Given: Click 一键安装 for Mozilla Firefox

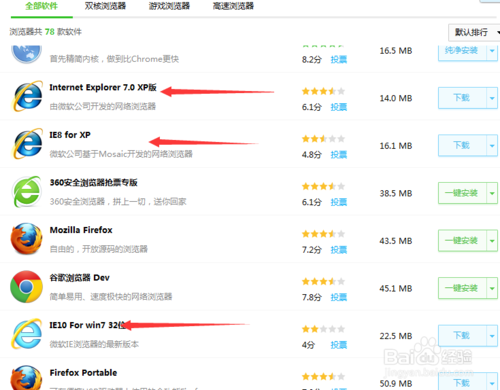Looking at the screenshot, I should point(462,241).
